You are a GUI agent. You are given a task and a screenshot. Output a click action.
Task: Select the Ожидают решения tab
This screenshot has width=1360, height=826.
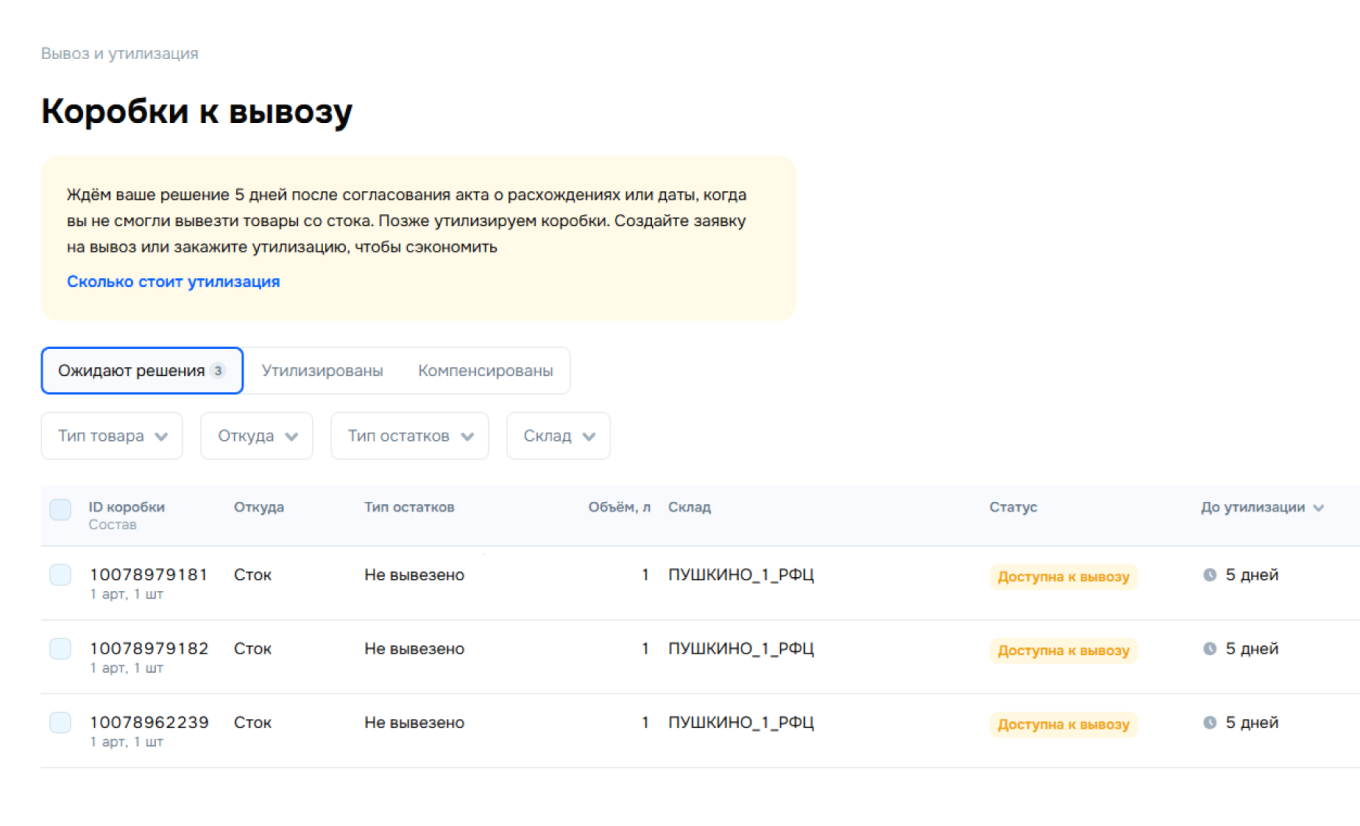[x=141, y=370]
